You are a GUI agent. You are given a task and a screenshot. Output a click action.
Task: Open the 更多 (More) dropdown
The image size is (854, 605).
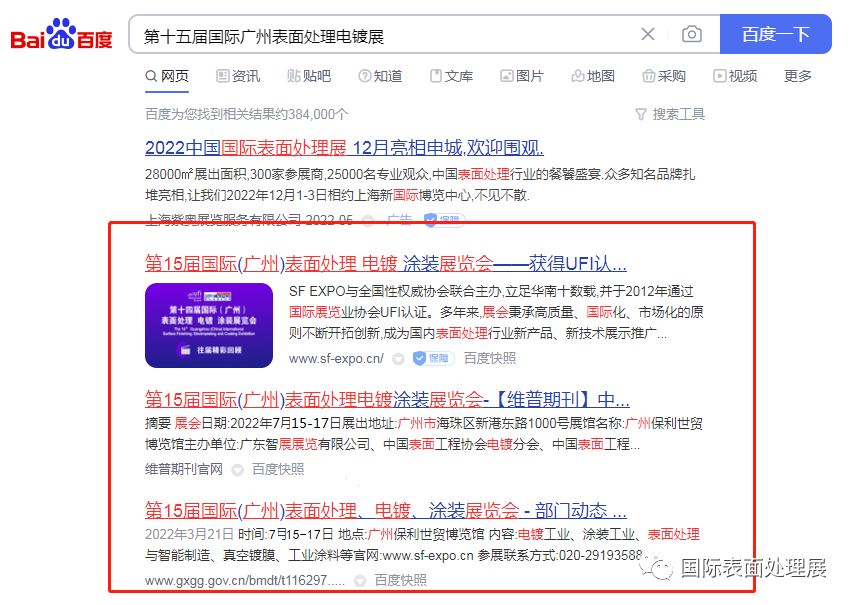tap(797, 75)
